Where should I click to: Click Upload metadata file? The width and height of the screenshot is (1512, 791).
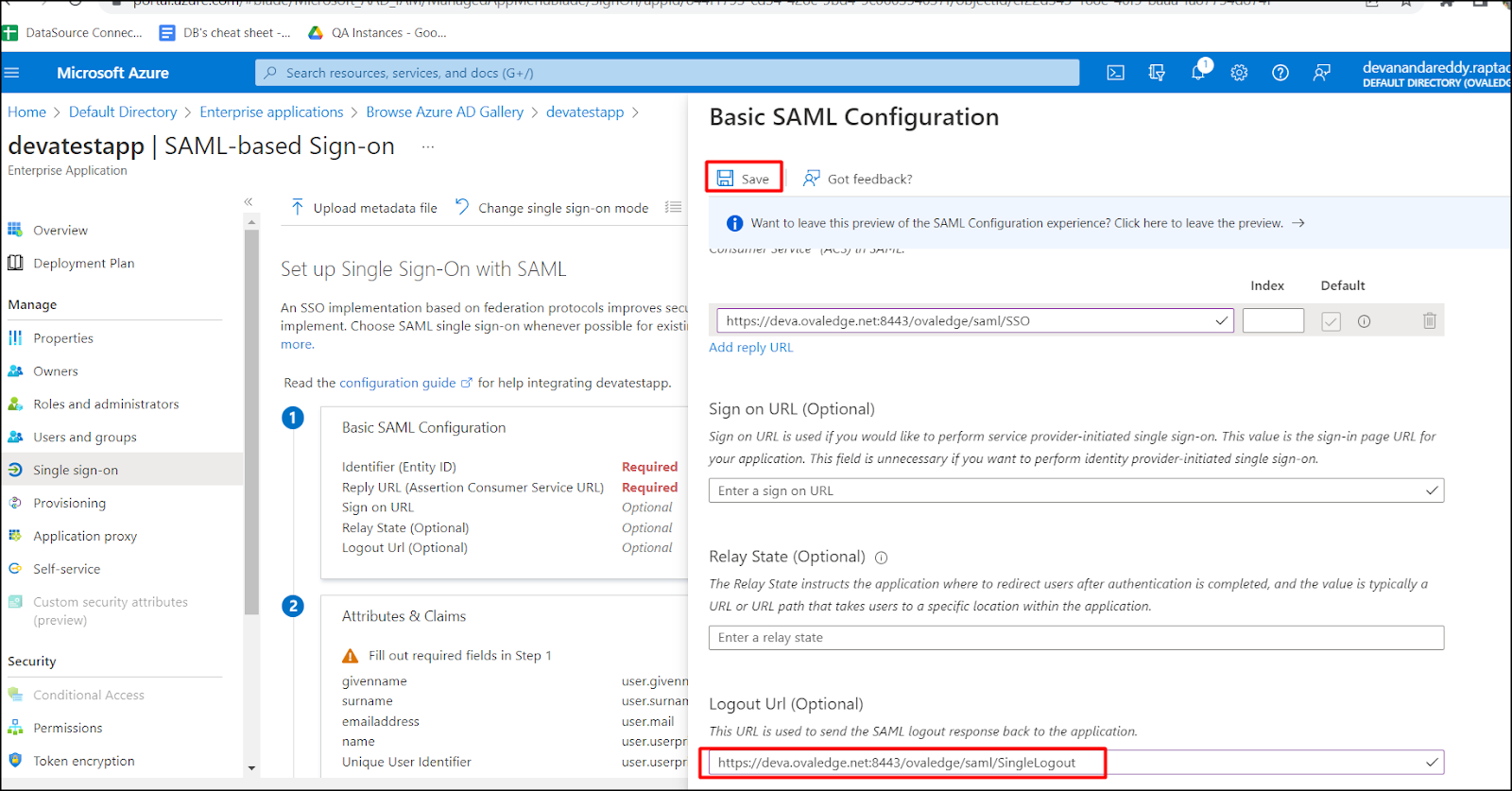point(364,208)
